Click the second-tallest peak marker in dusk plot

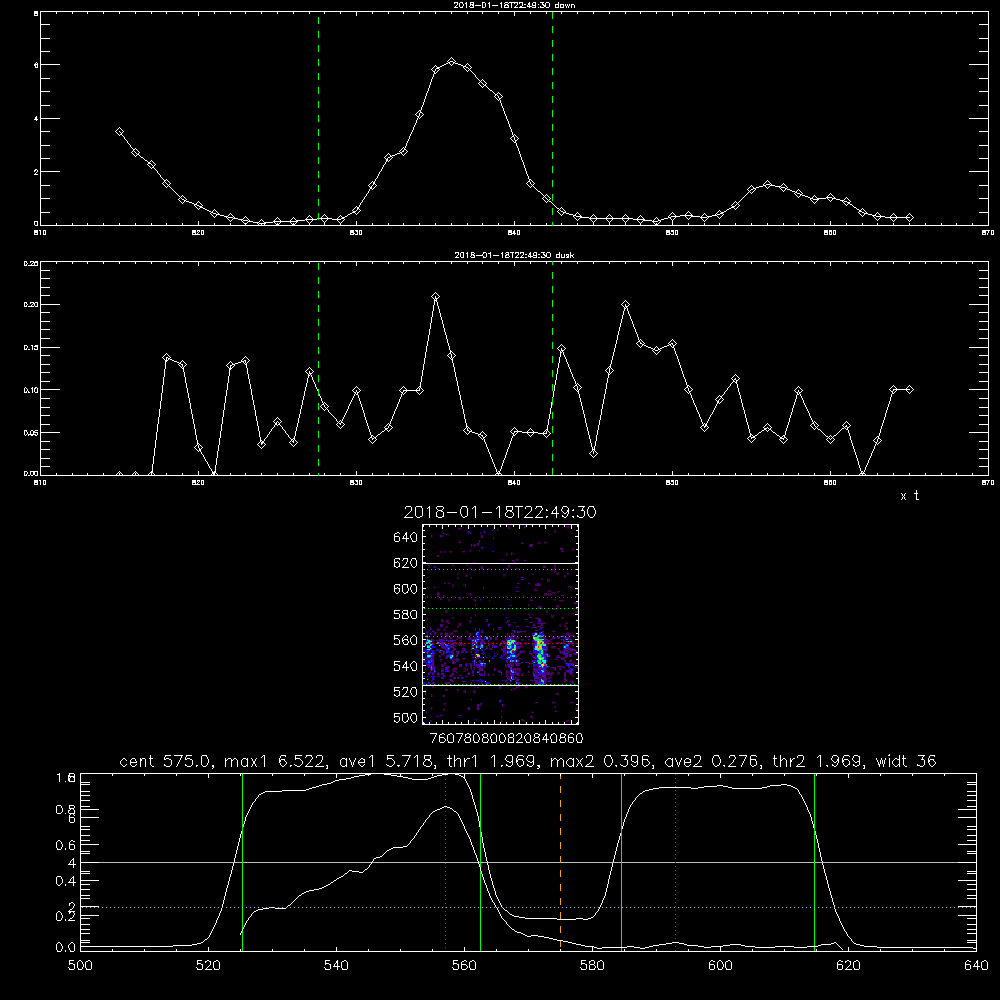[626, 305]
